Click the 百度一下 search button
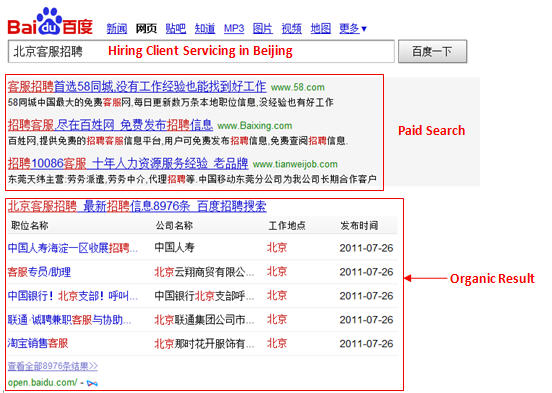Image resolution: width=552 pixels, height=393 pixels. point(432,51)
